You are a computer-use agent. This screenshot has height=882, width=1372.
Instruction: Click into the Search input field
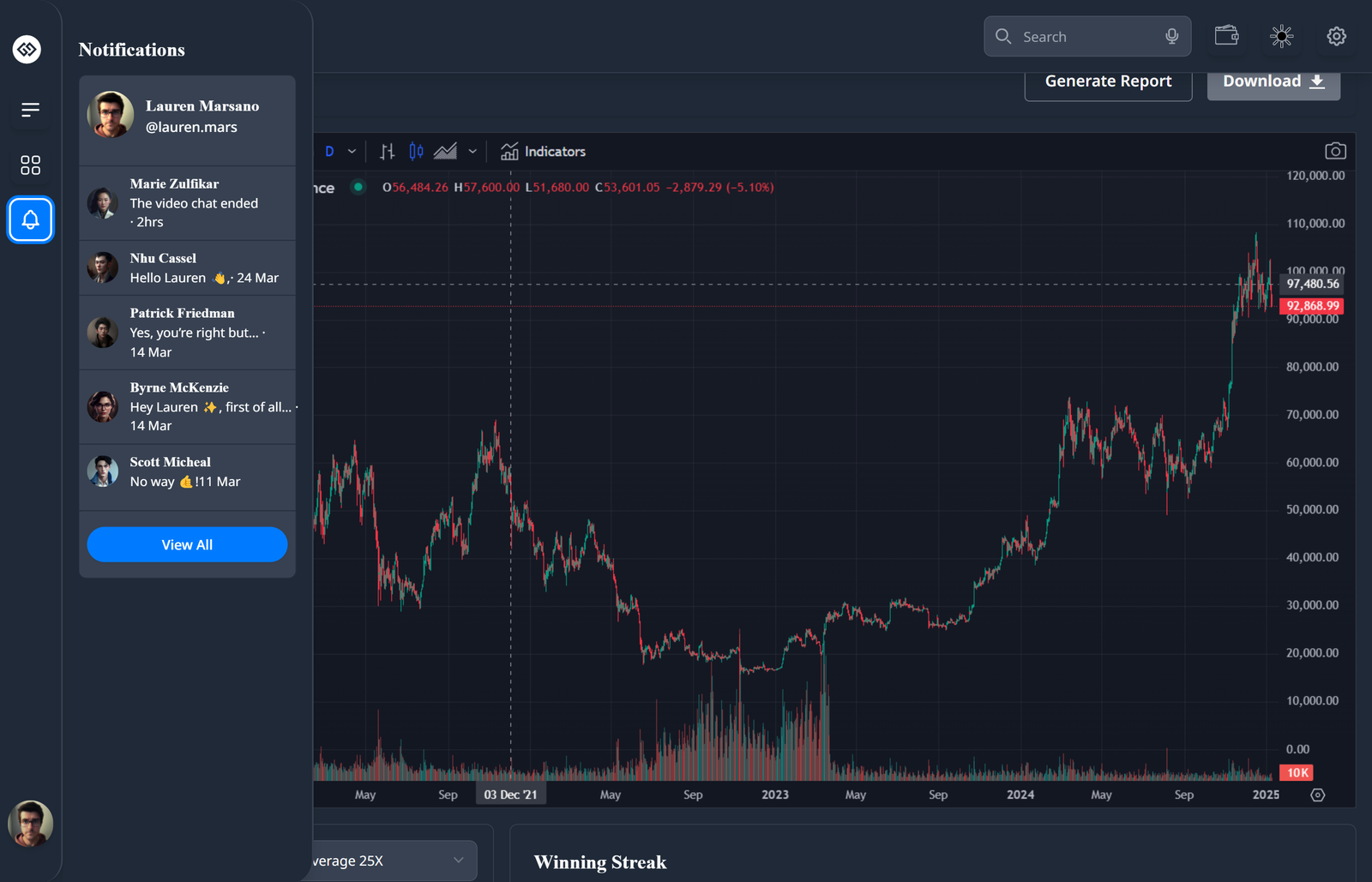coord(1085,37)
